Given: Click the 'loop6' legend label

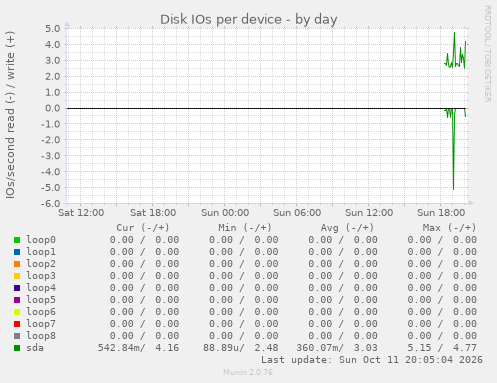Looking at the screenshot, I should (41, 312).
